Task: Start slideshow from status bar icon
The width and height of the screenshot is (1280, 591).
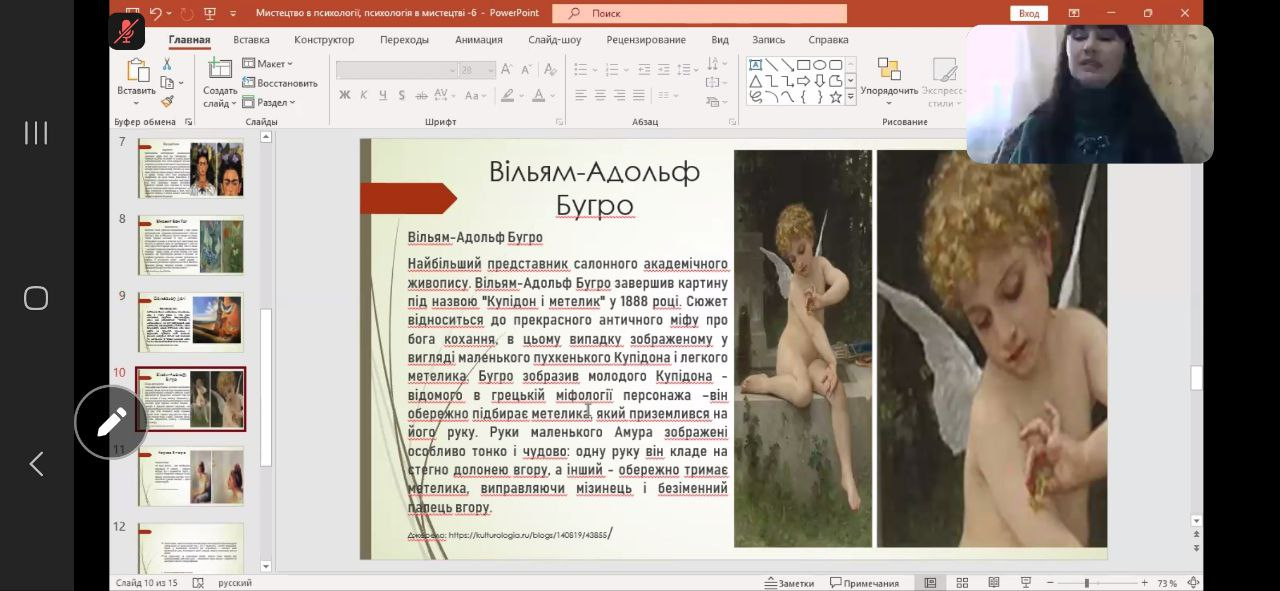Action: click(x=1025, y=583)
